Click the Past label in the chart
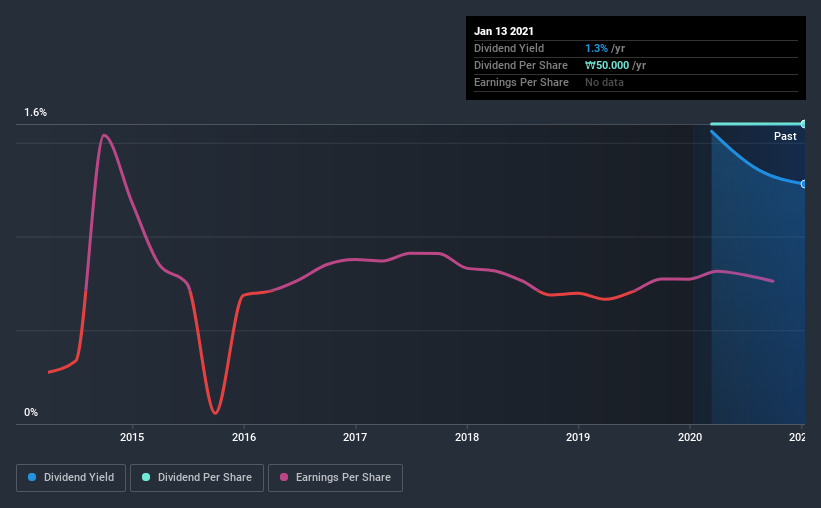The width and height of the screenshot is (821, 508). tap(785, 136)
